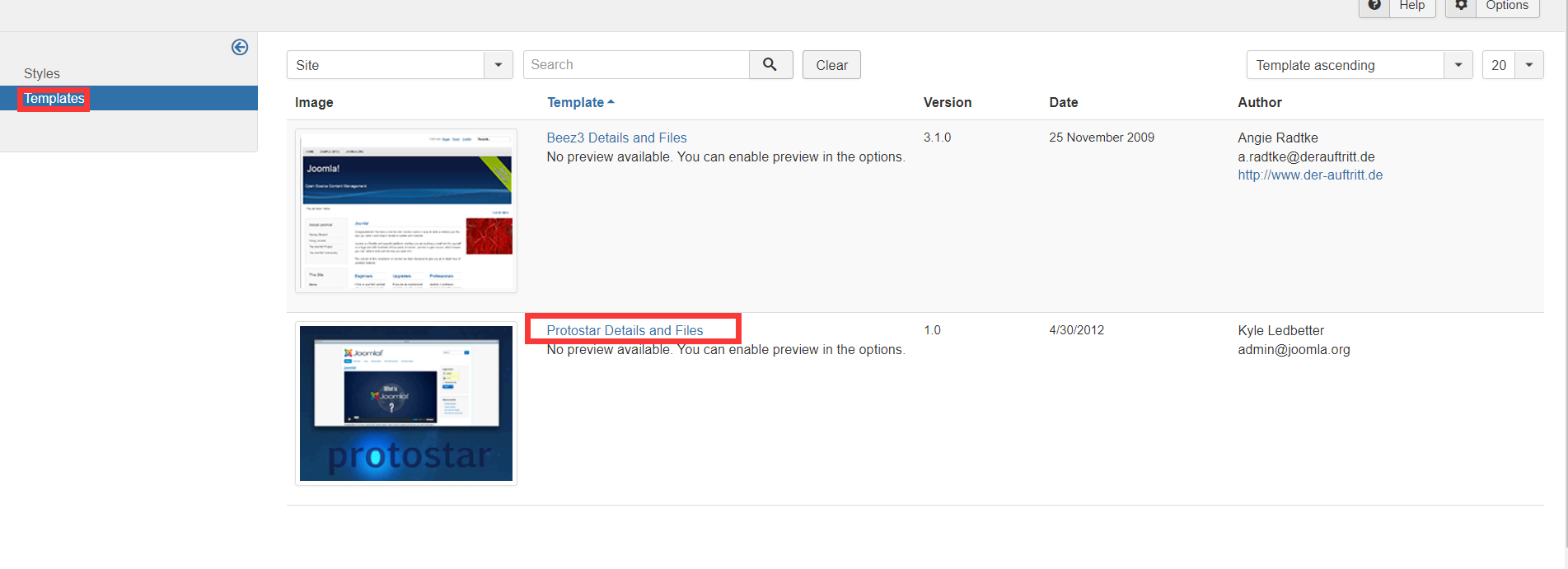Click the Beez3 template preview thumbnail
This screenshot has height=569, width=1568.
[406, 211]
